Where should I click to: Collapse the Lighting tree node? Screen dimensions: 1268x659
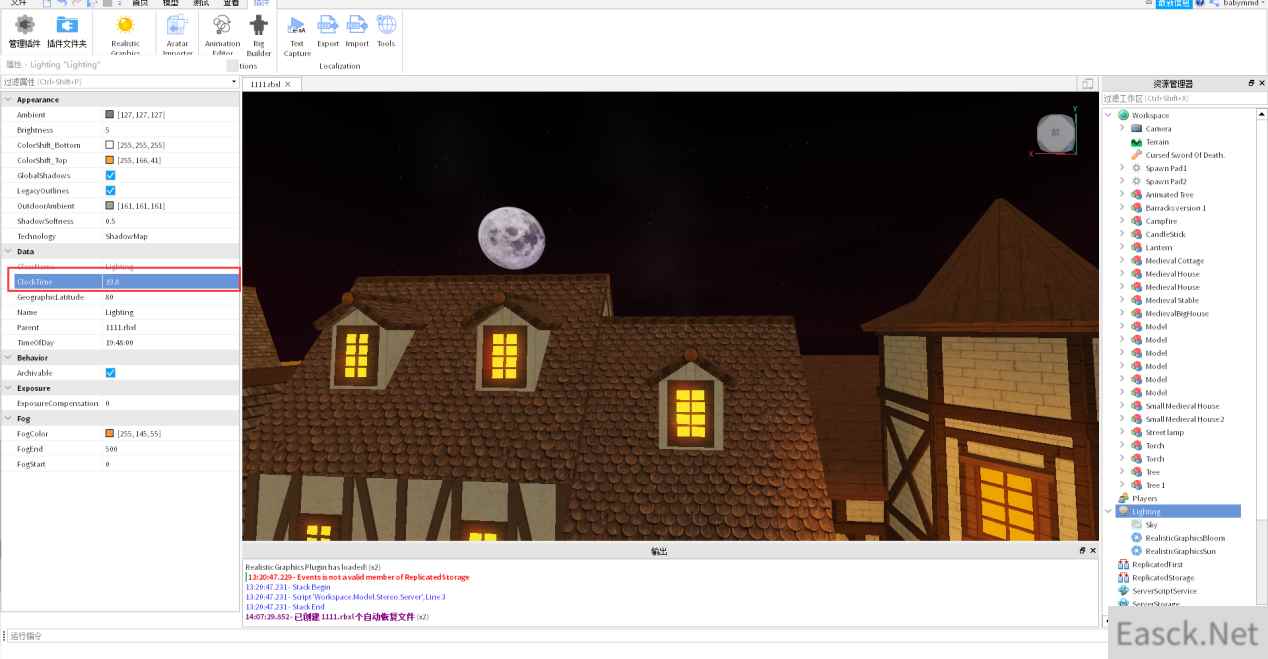pos(1108,511)
